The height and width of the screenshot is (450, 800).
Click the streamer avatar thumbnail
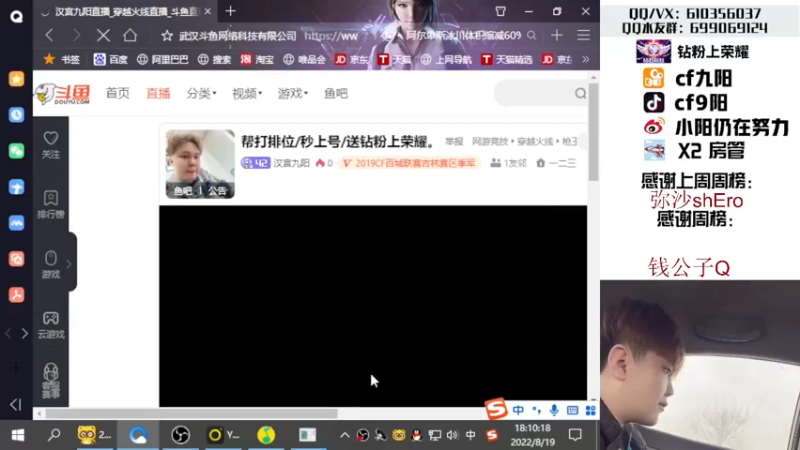200,164
